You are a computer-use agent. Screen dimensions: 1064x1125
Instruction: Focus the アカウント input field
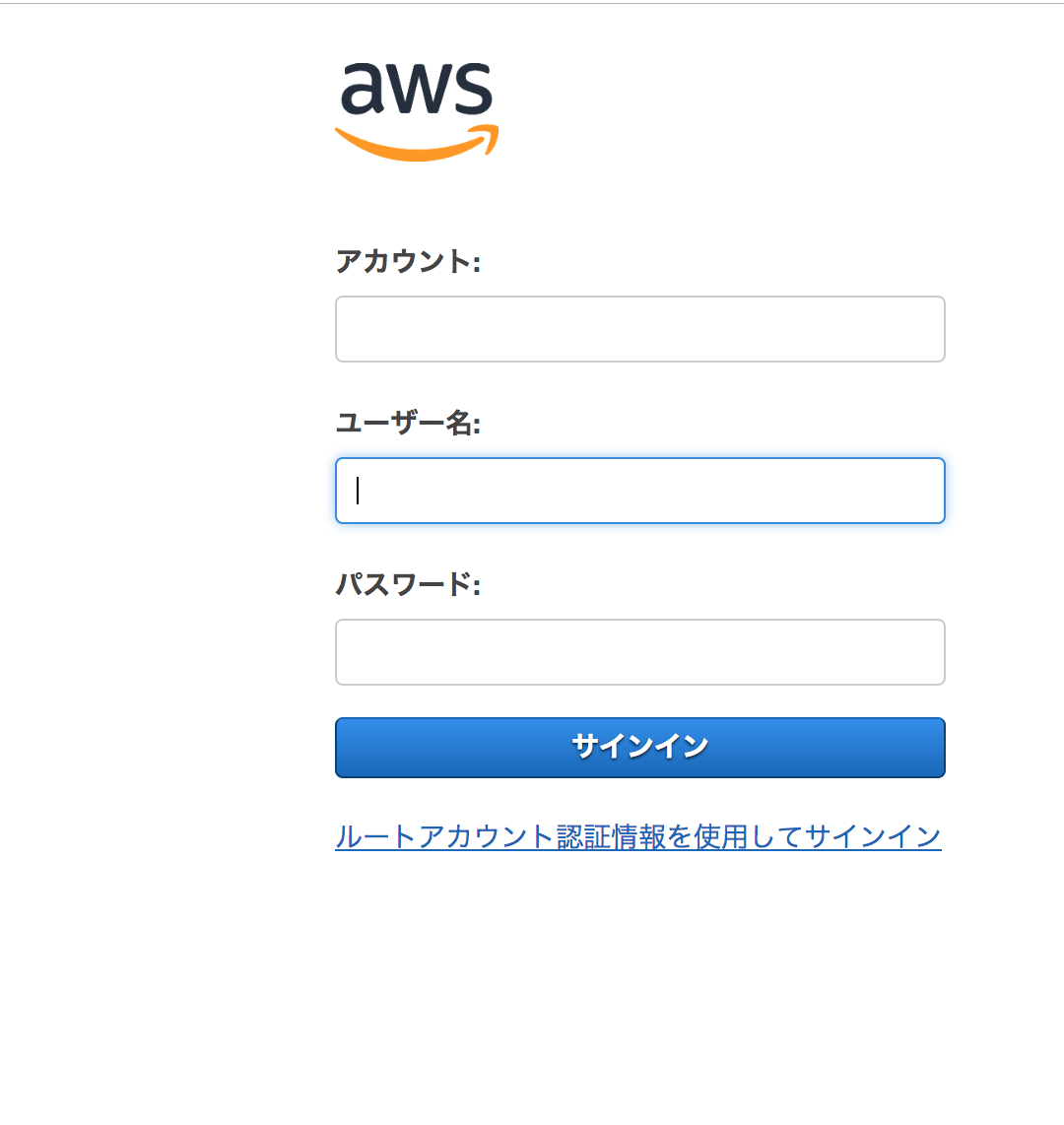768,329
